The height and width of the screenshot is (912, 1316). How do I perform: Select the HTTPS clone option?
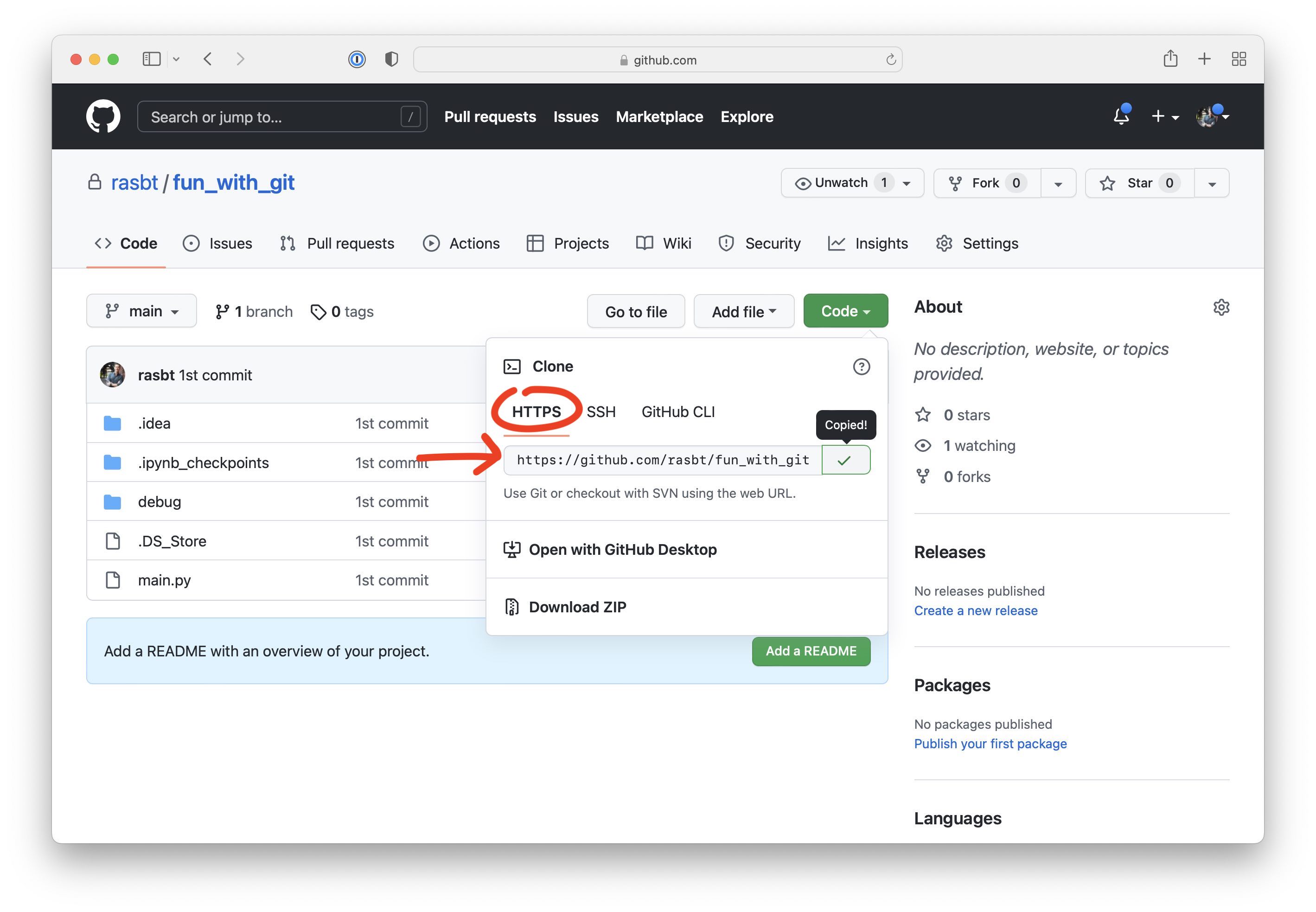pos(537,411)
